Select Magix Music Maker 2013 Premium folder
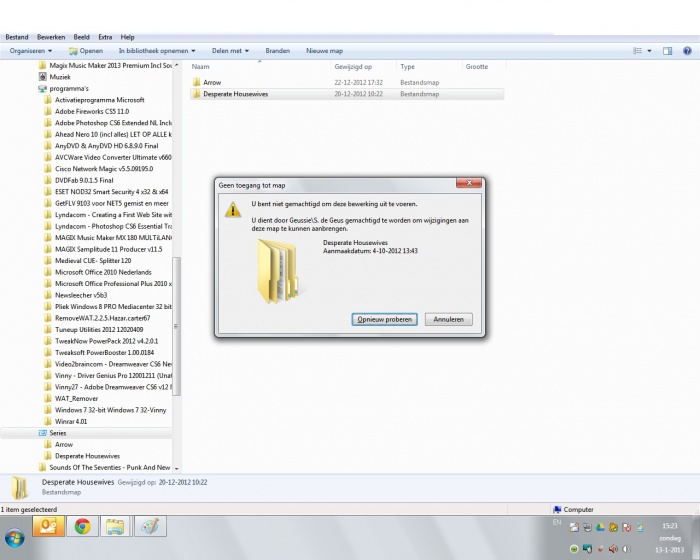 tap(110, 65)
